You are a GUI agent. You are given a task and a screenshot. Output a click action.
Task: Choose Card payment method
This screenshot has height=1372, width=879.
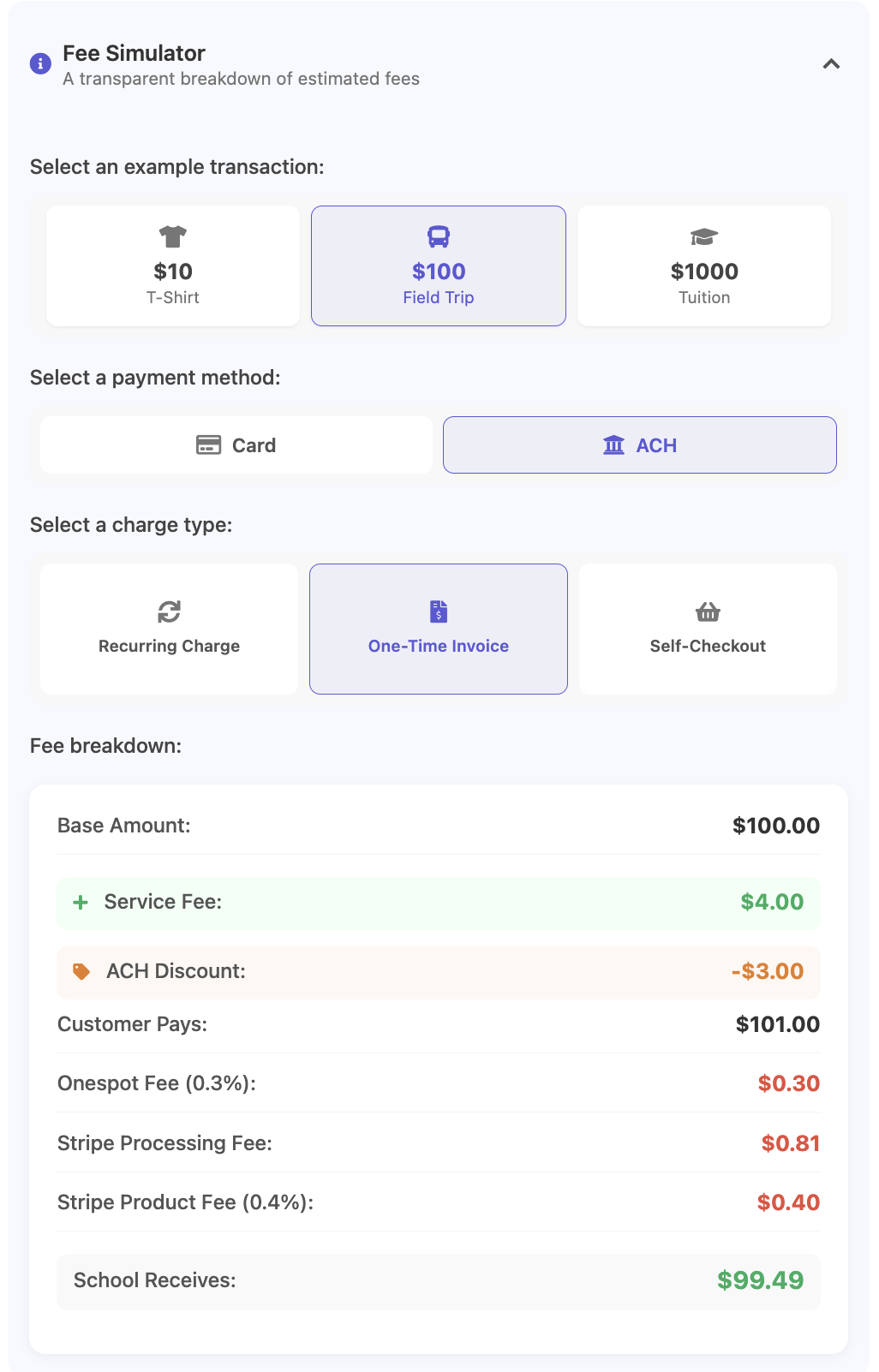point(236,445)
